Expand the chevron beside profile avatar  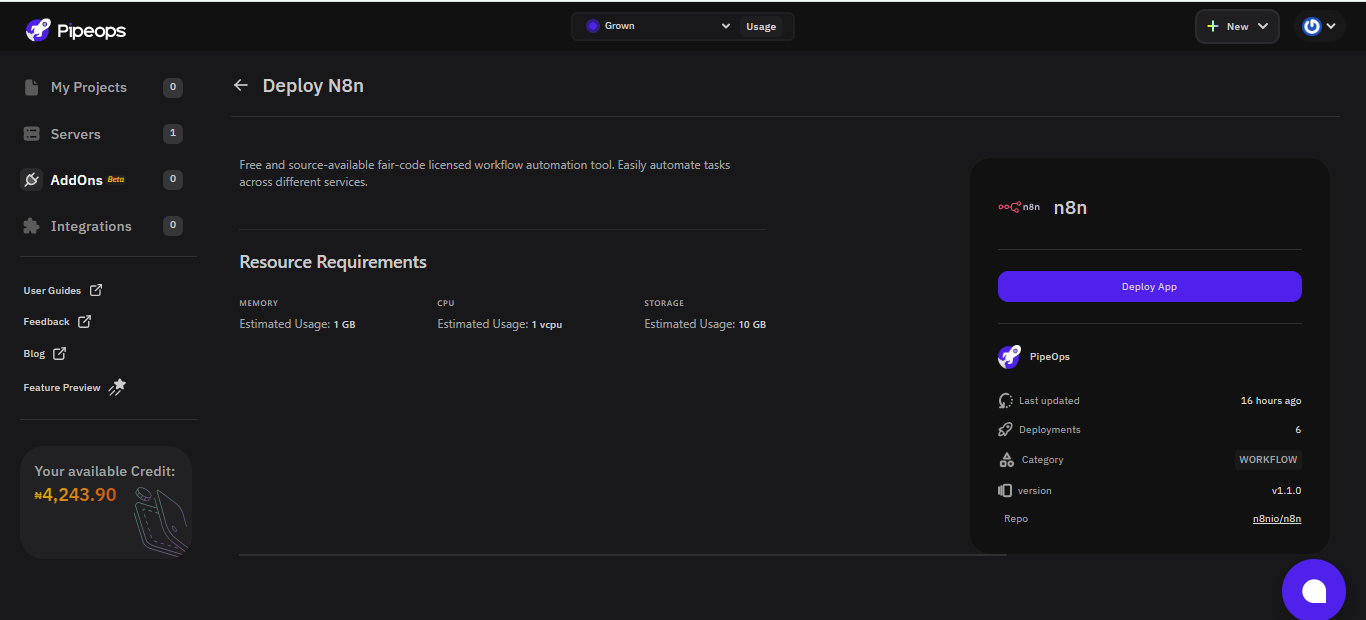pos(1331,27)
